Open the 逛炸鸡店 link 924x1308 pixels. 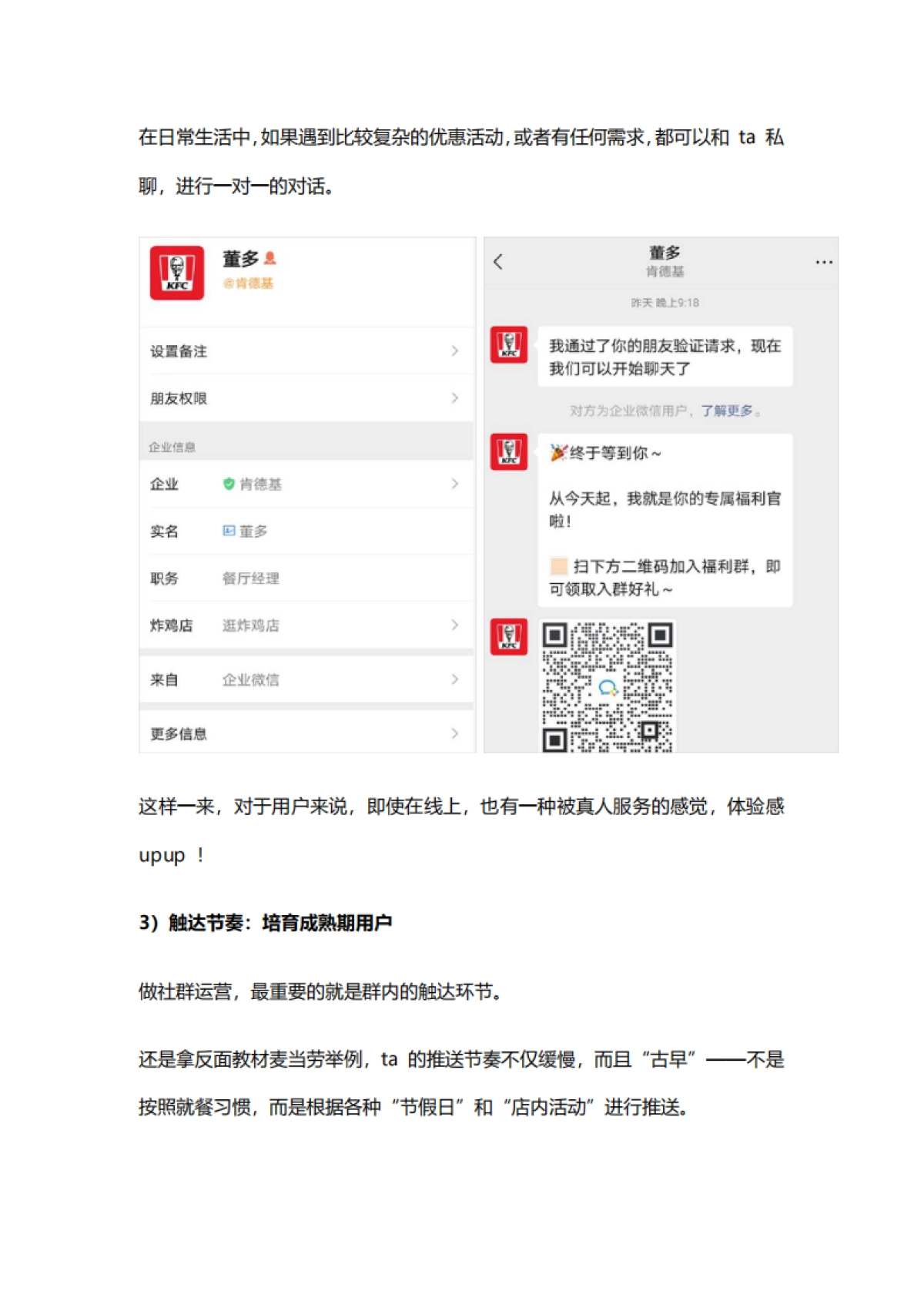(251, 625)
